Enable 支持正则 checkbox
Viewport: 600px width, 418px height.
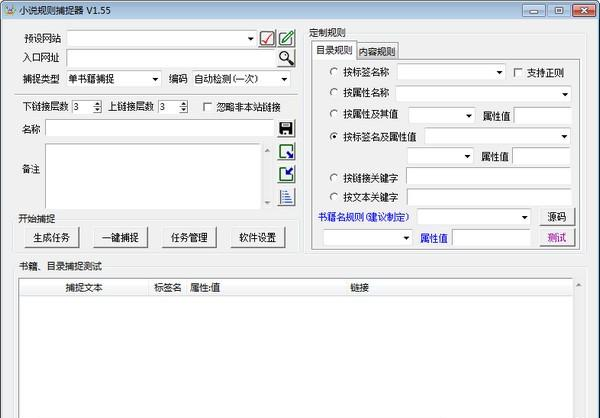click(518, 72)
